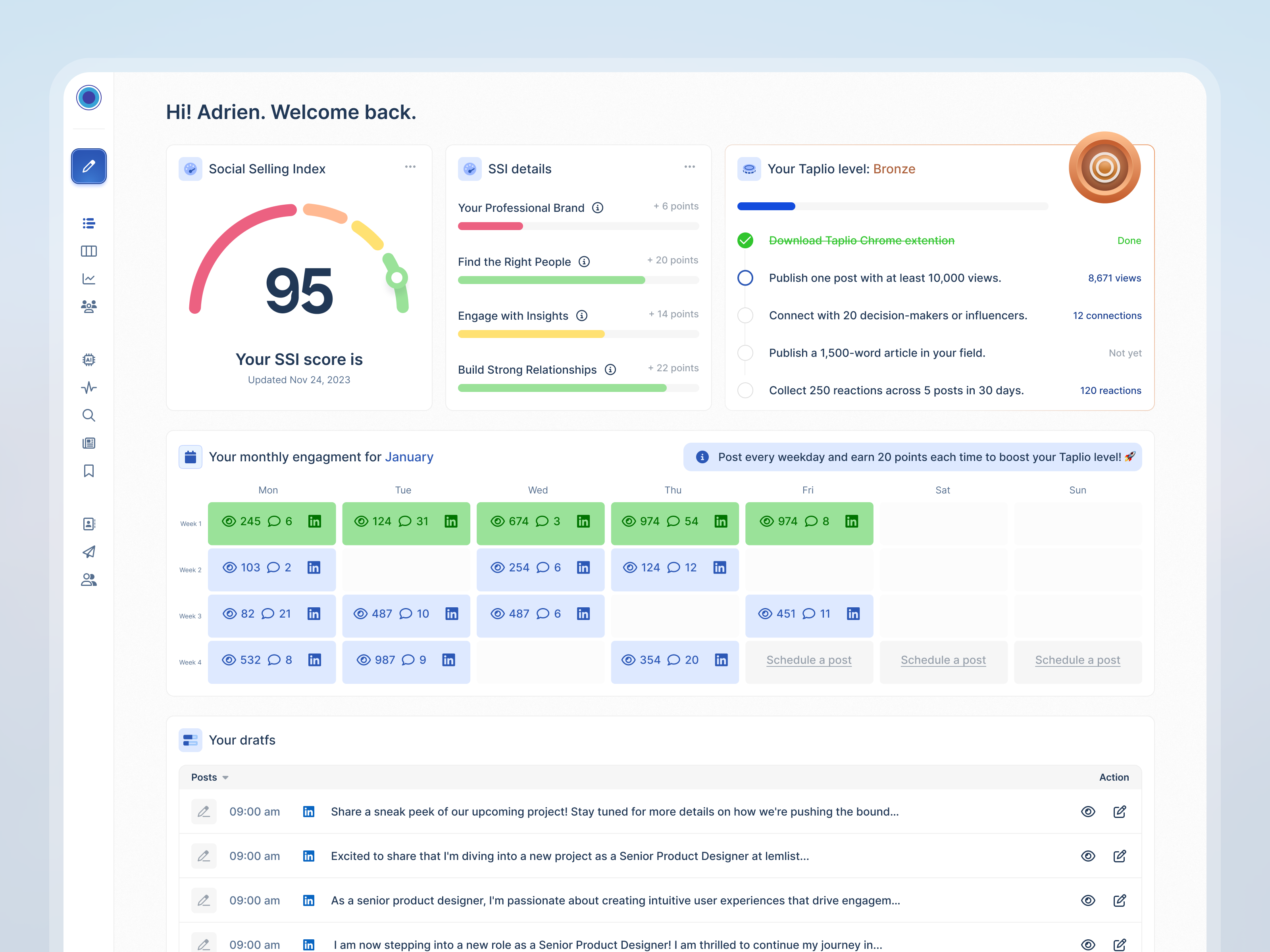Screen dimensions: 1270x952
Task: Open the analytics chart icon in the sidebar
Action: 89,279
